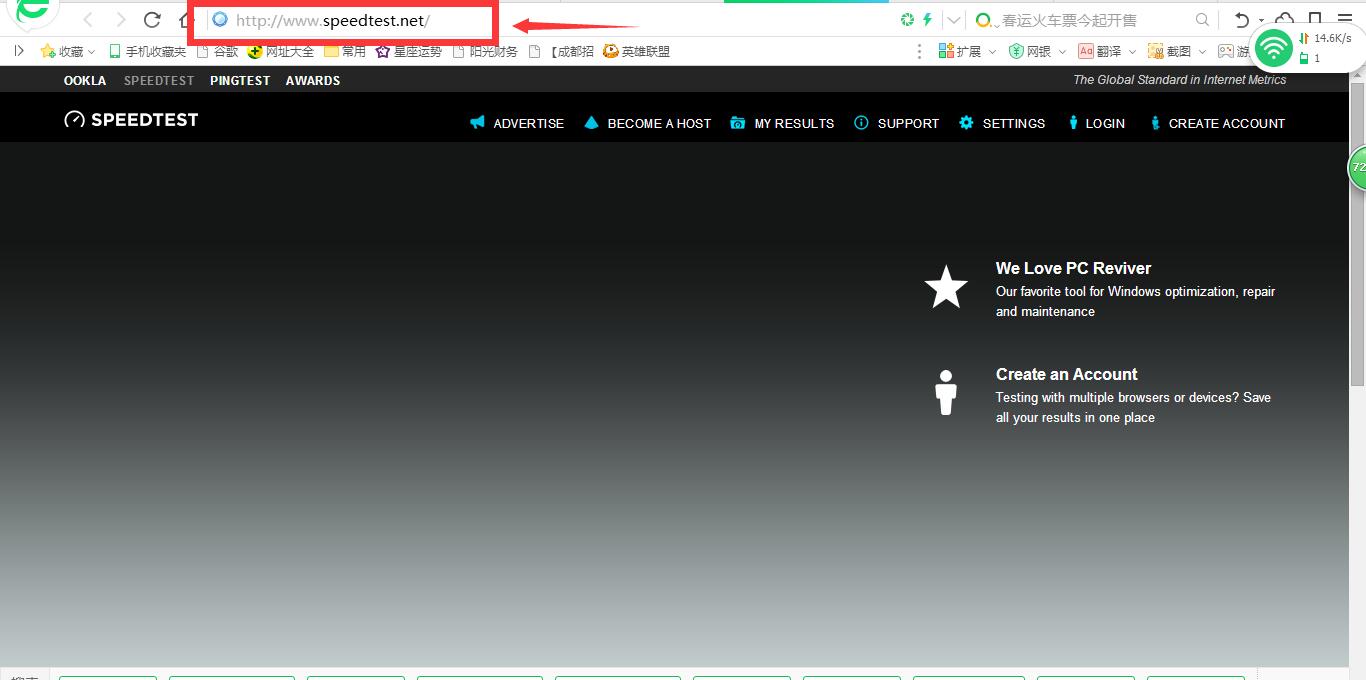The image size is (1366, 680).
Task: Click the bookmarks bar overflow dots
Action: [920, 51]
